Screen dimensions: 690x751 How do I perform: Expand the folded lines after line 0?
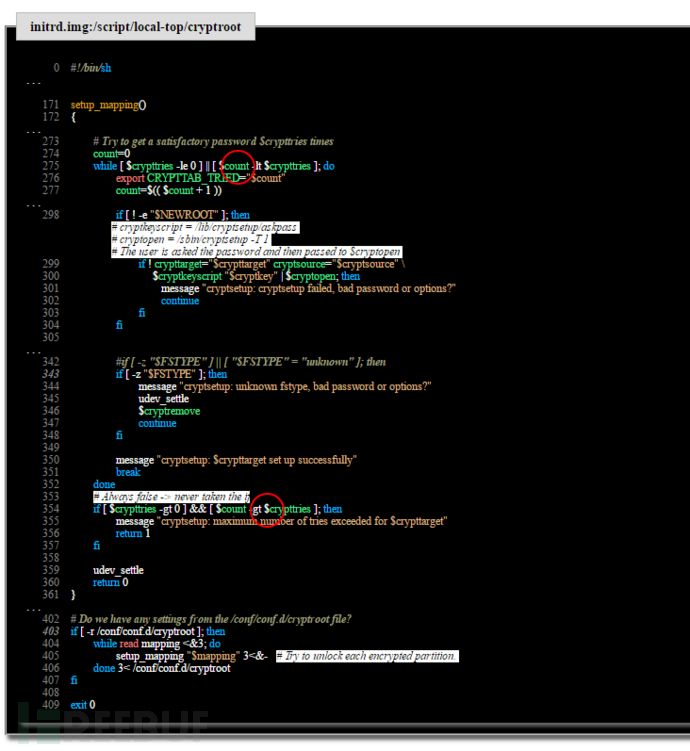[33, 81]
